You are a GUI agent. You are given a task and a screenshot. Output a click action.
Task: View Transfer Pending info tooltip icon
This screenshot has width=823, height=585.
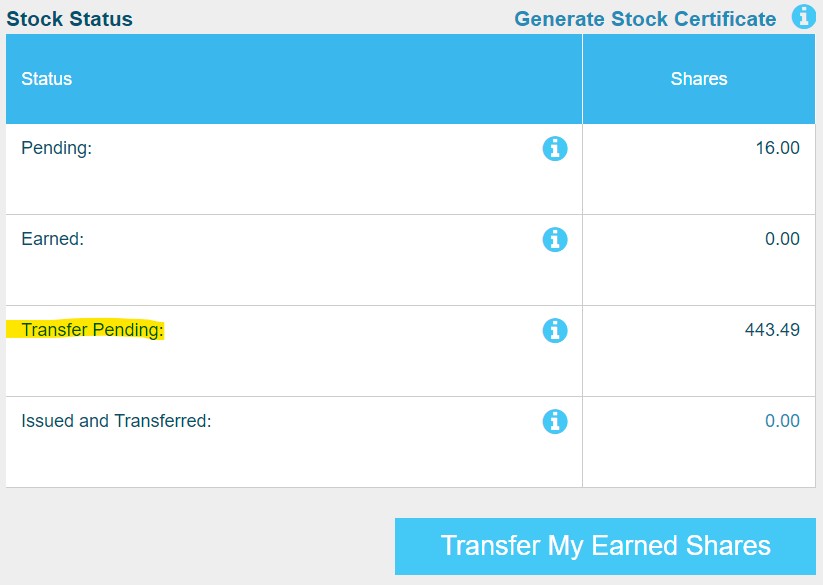[x=555, y=331]
